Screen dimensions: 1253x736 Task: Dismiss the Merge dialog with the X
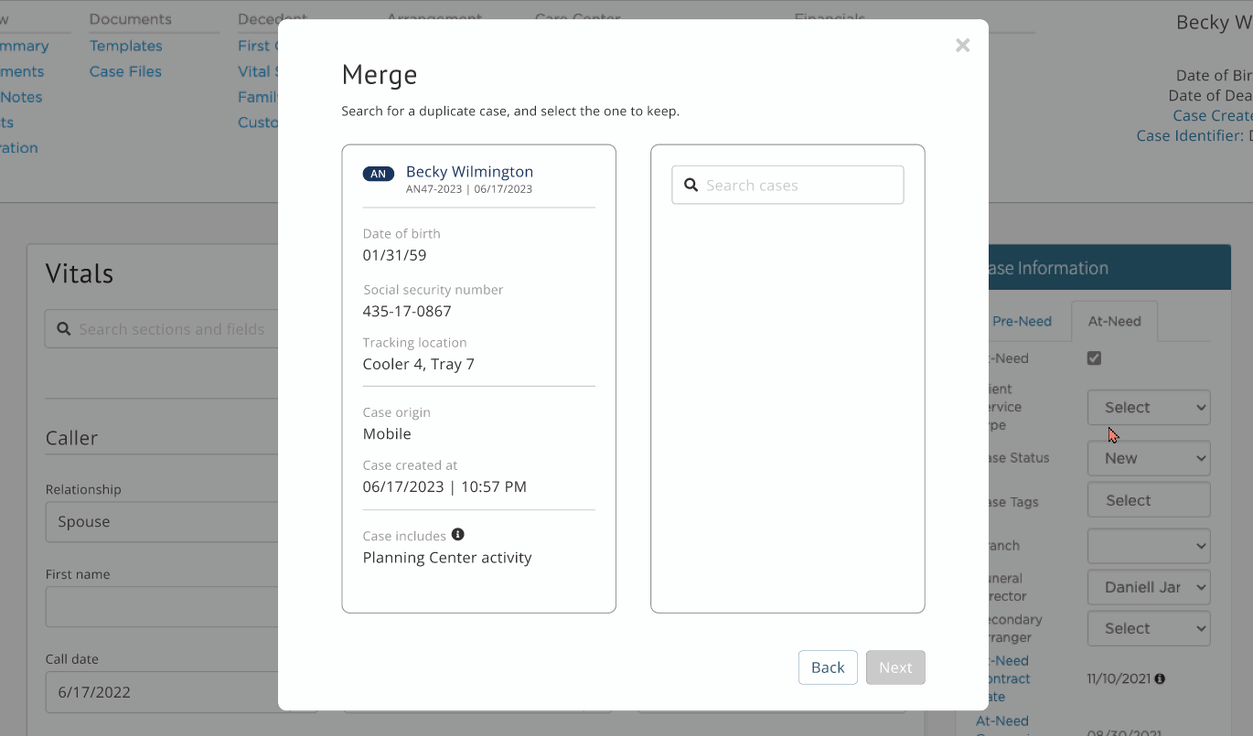tap(962, 45)
